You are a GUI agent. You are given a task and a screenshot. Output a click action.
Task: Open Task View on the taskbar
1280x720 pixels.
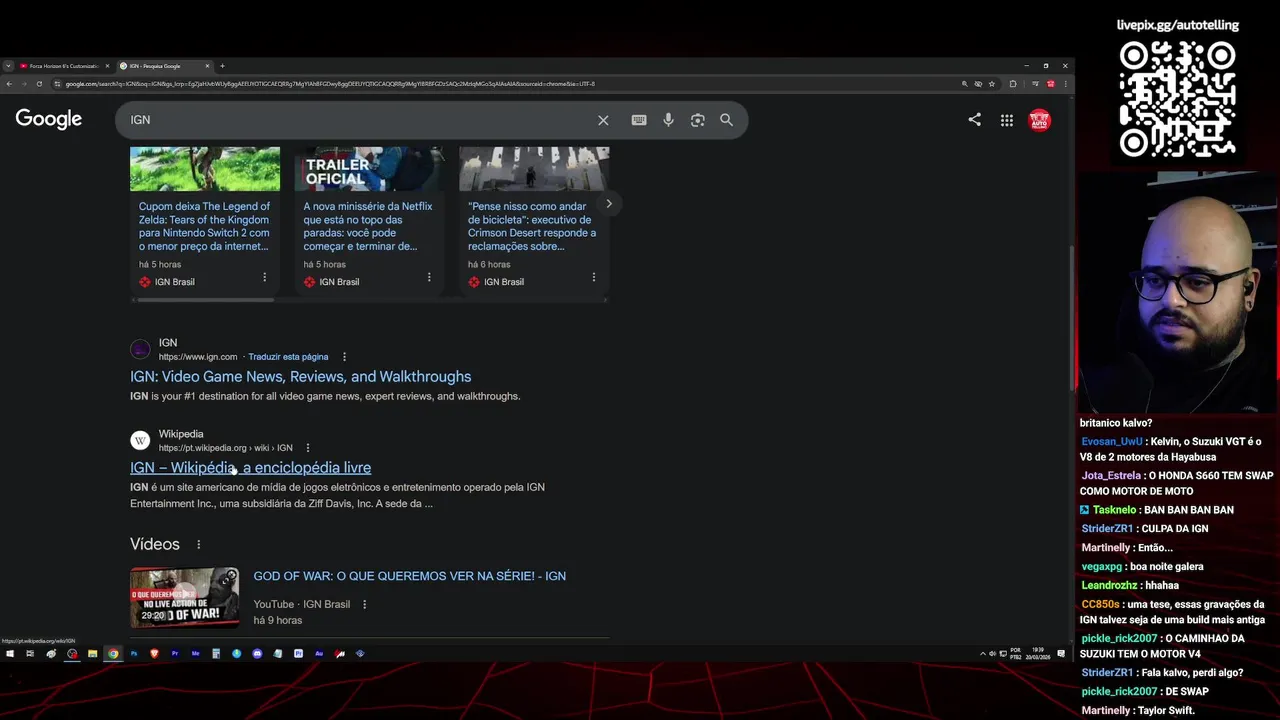(30, 654)
